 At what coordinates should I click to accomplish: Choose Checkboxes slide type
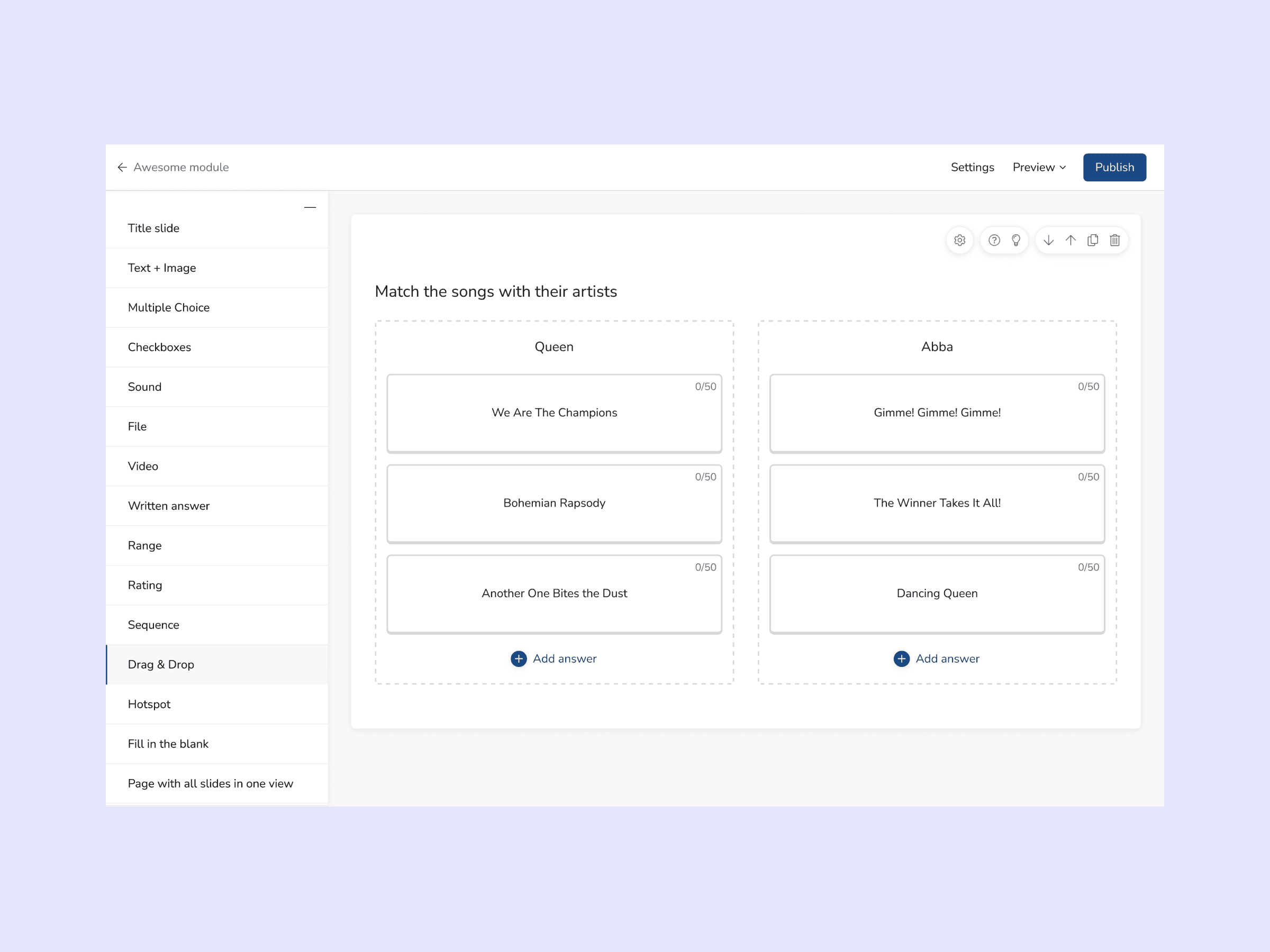pyautogui.click(x=160, y=347)
